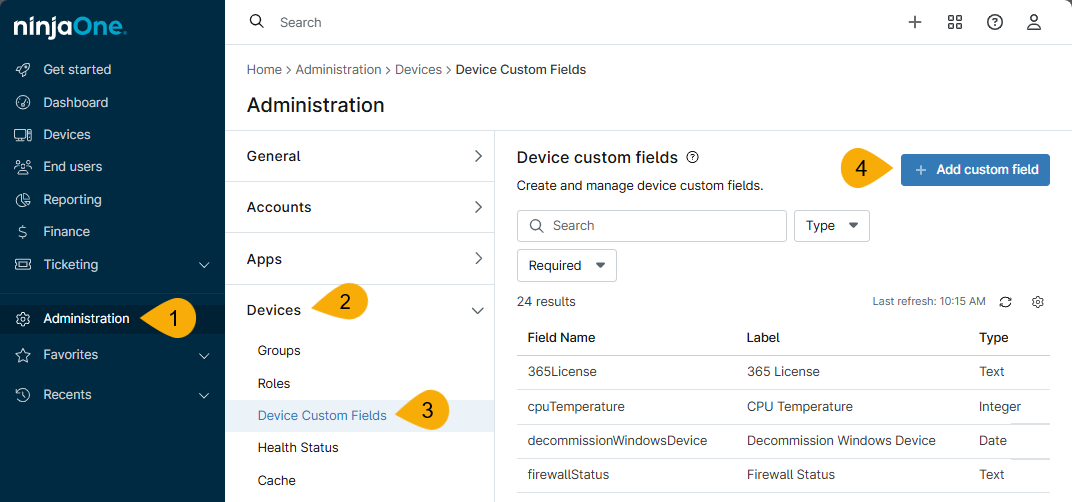The height and width of the screenshot is (502, 1072).
Task: Click Add custom field button
Action: pos(975,170)
